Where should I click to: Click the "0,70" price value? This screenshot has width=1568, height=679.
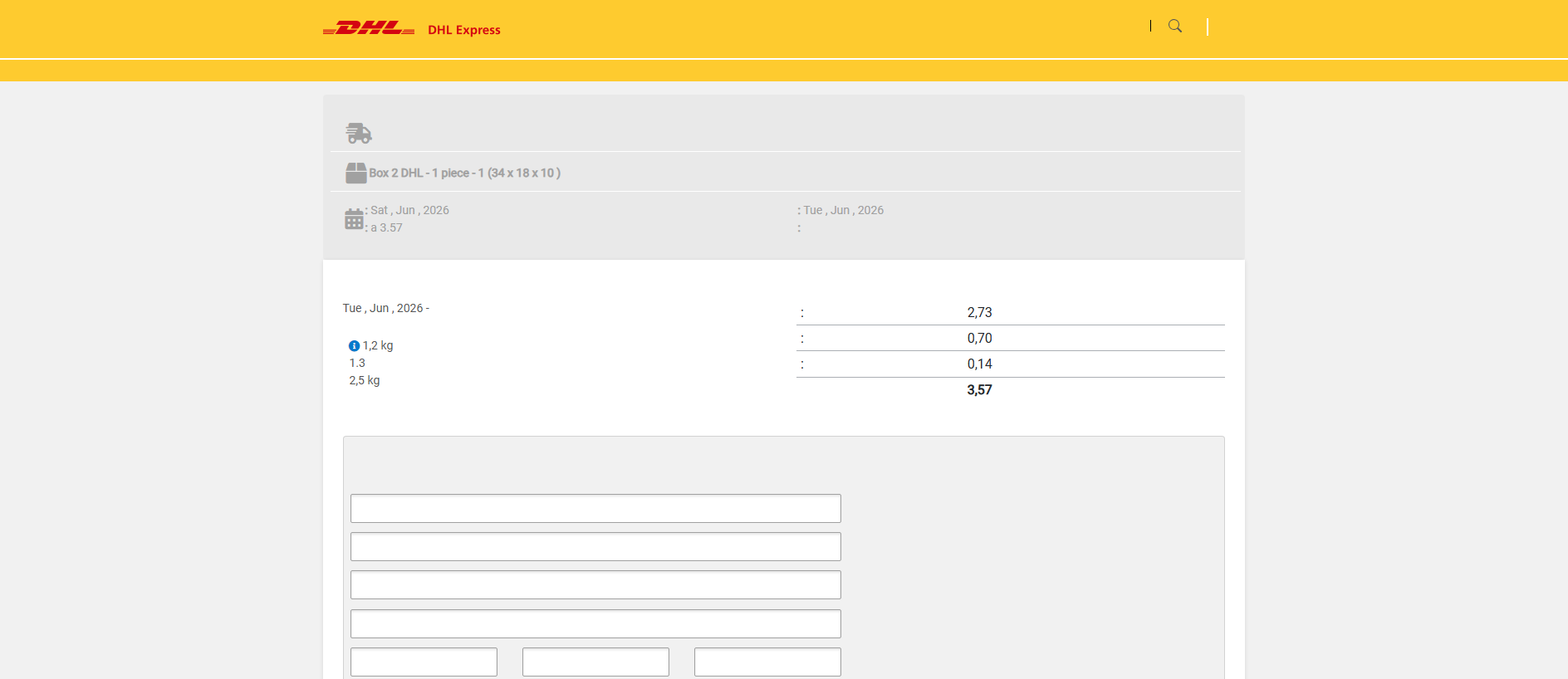(x=980, y=338)
